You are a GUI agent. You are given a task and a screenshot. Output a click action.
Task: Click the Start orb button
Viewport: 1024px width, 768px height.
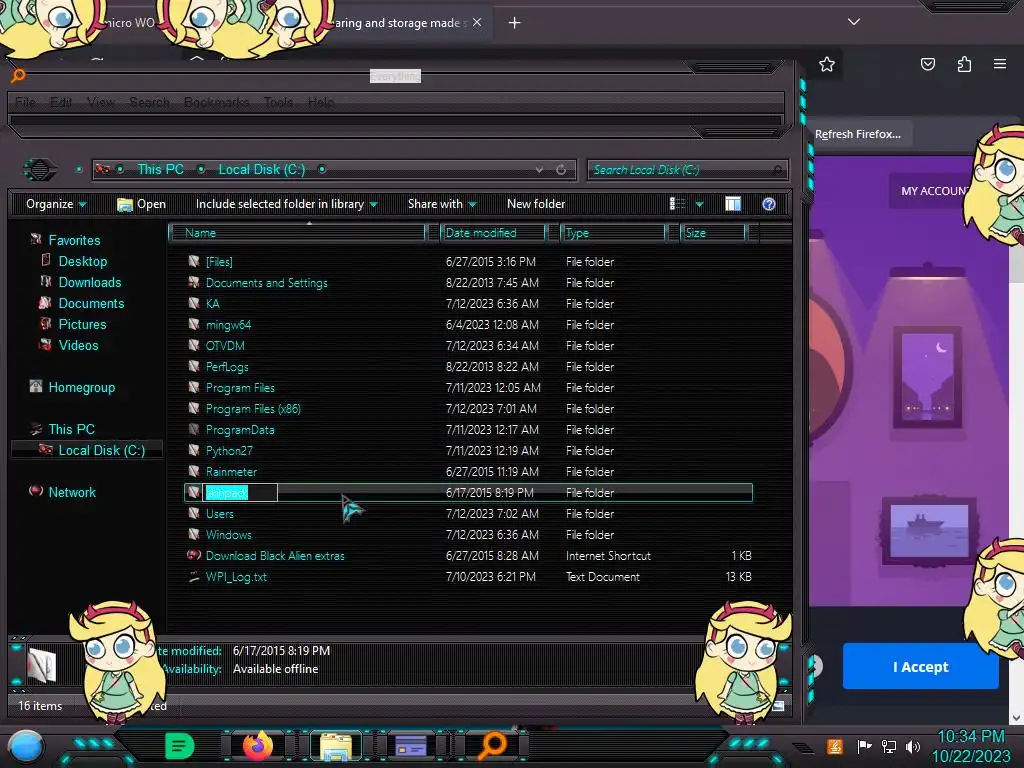pyautogui.click(x=27, y=748)
